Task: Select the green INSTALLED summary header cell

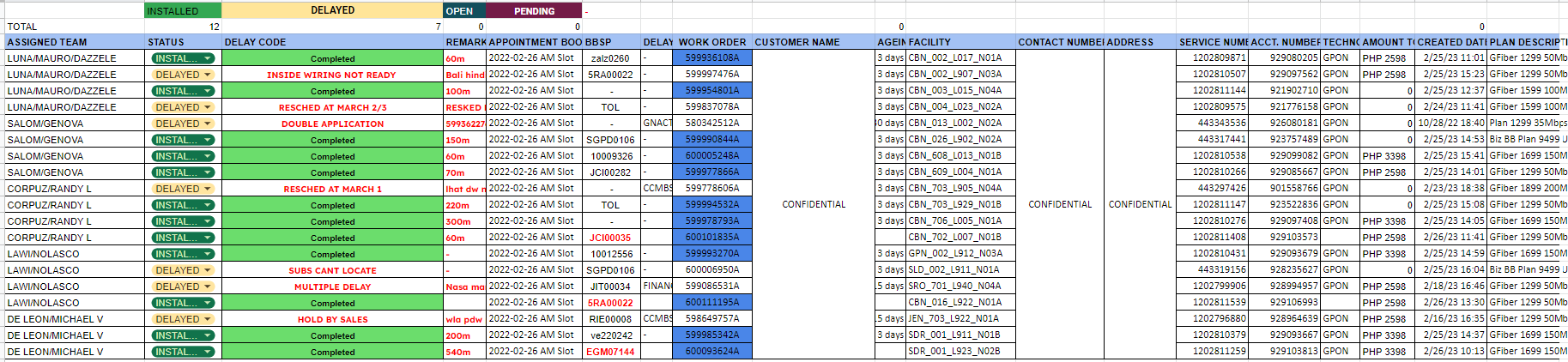Action: [x=183, y=10]
